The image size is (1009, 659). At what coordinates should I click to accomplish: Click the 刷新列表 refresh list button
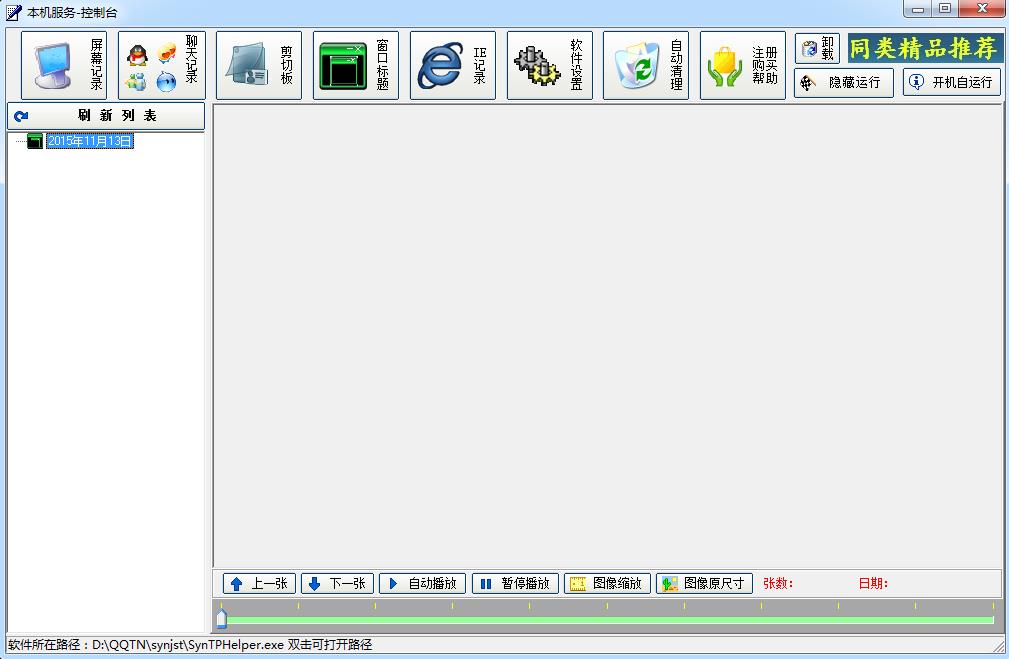pos(106,116)
